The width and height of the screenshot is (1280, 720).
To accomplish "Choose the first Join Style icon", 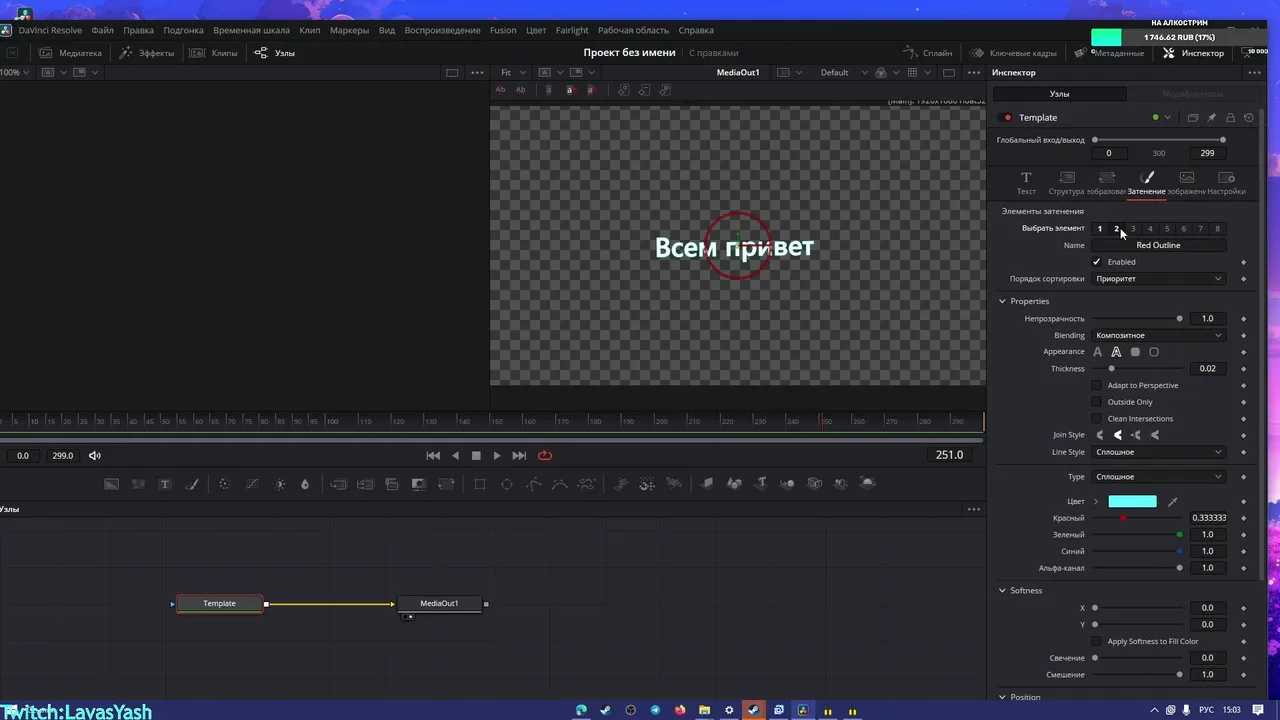I will 1100,435.
